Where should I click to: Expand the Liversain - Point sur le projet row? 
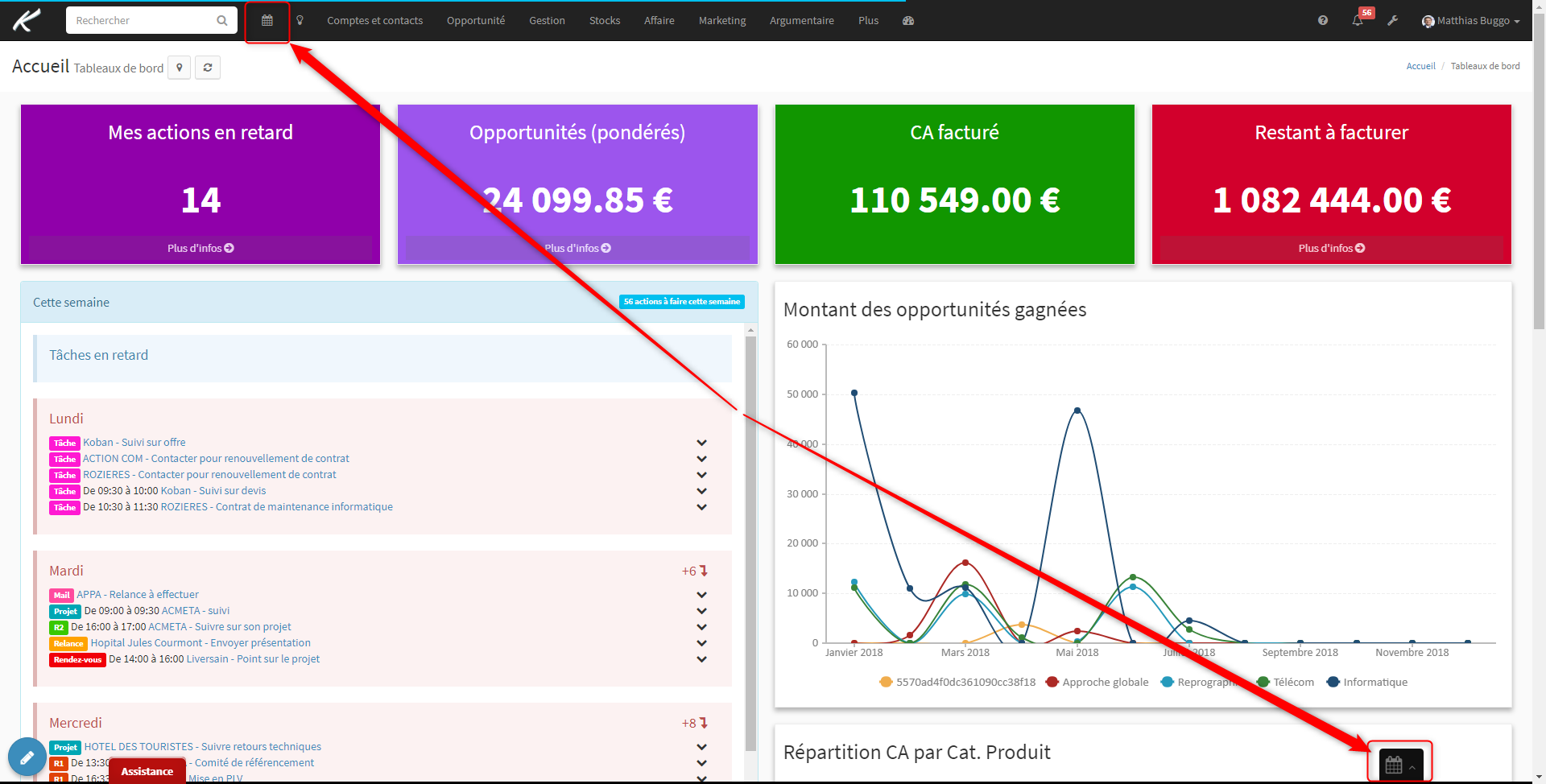[x=701, y=659]
